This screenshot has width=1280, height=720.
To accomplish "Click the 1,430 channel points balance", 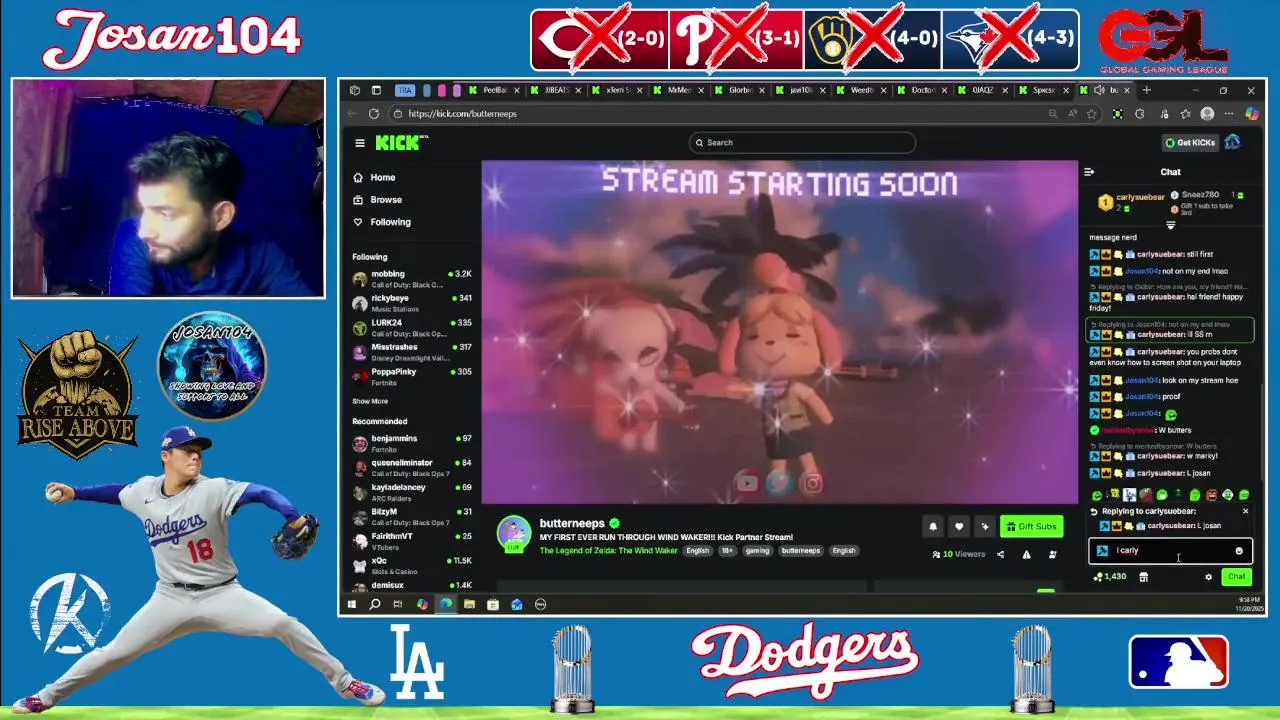I will point(1110,577).
